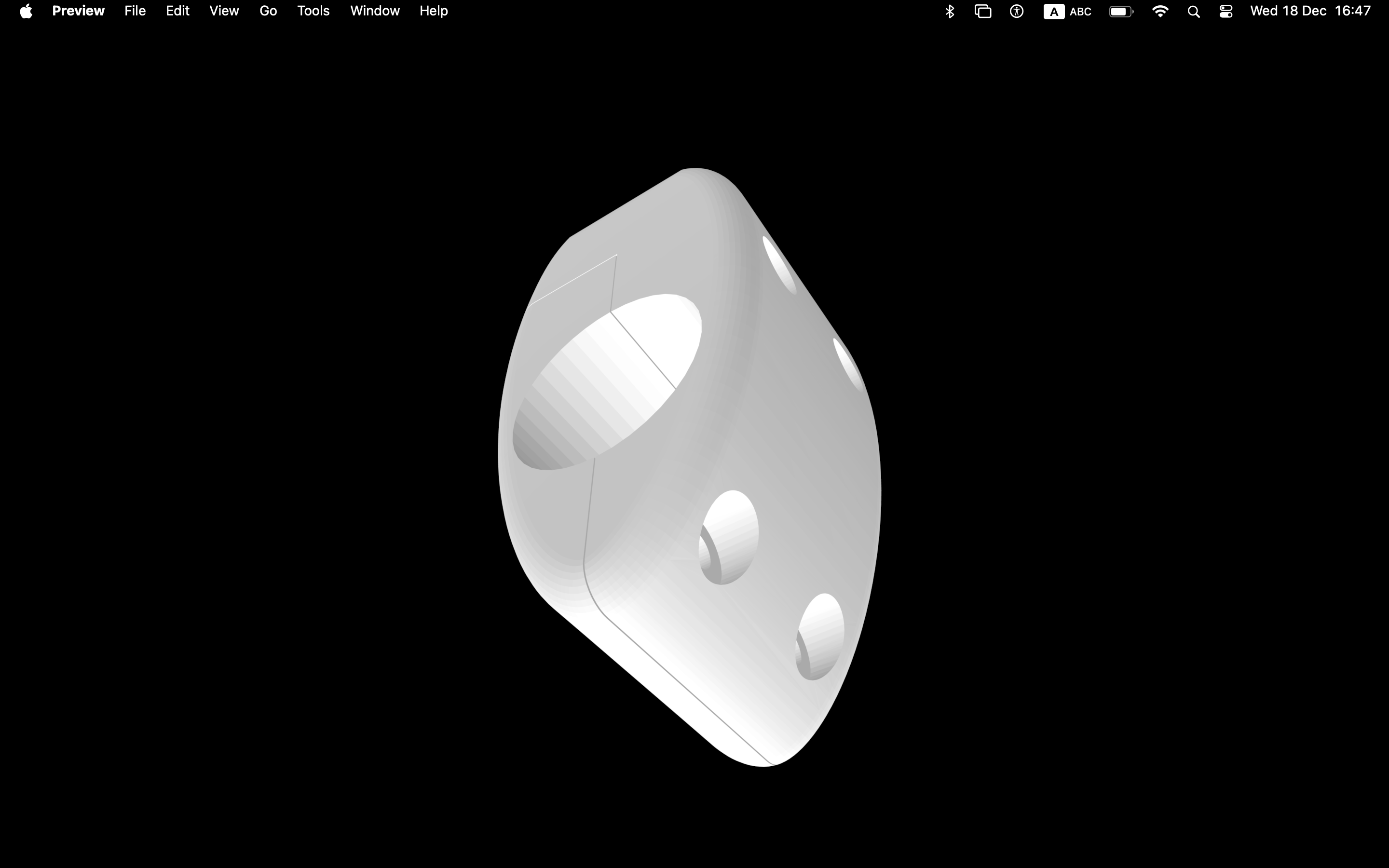The height and width of the screenshot is (868, 1389).
Task: Open the Accessibility shortcuts icon
Action: coord(1017,12)
